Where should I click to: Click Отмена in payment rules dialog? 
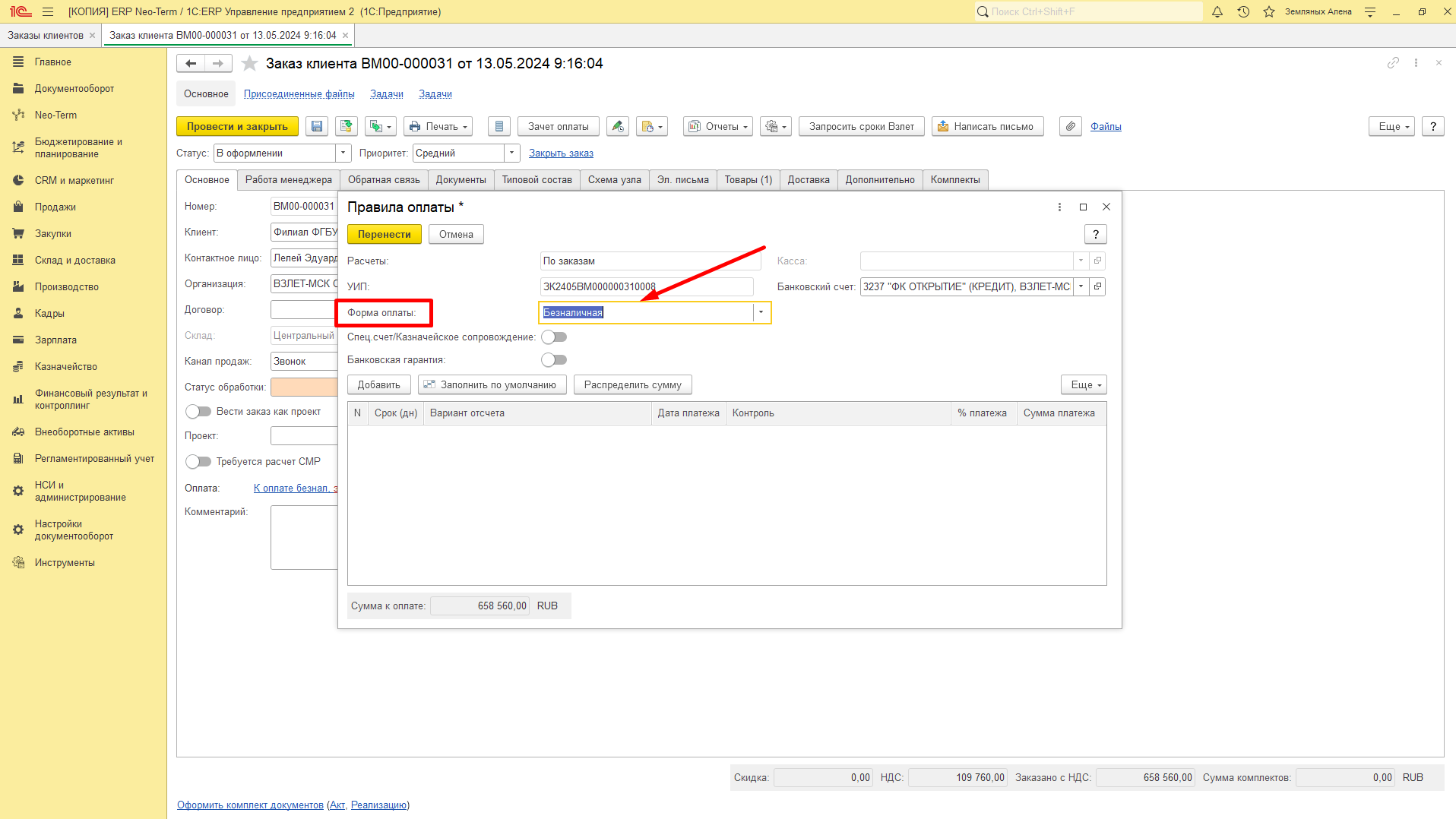(x=456, y=234)
